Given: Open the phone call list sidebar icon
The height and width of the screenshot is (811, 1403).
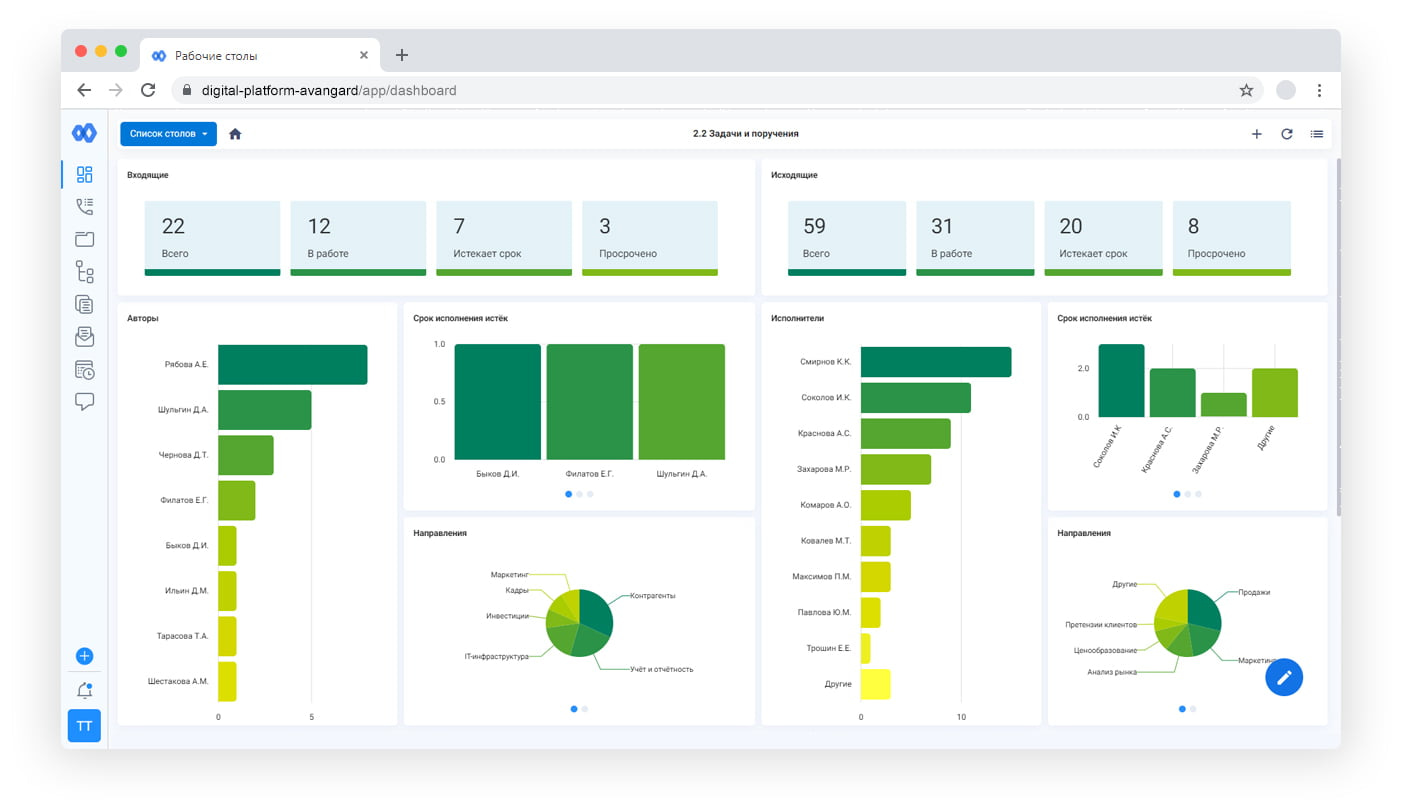Looking at the screenshot, I should click(x=84, y=207).
